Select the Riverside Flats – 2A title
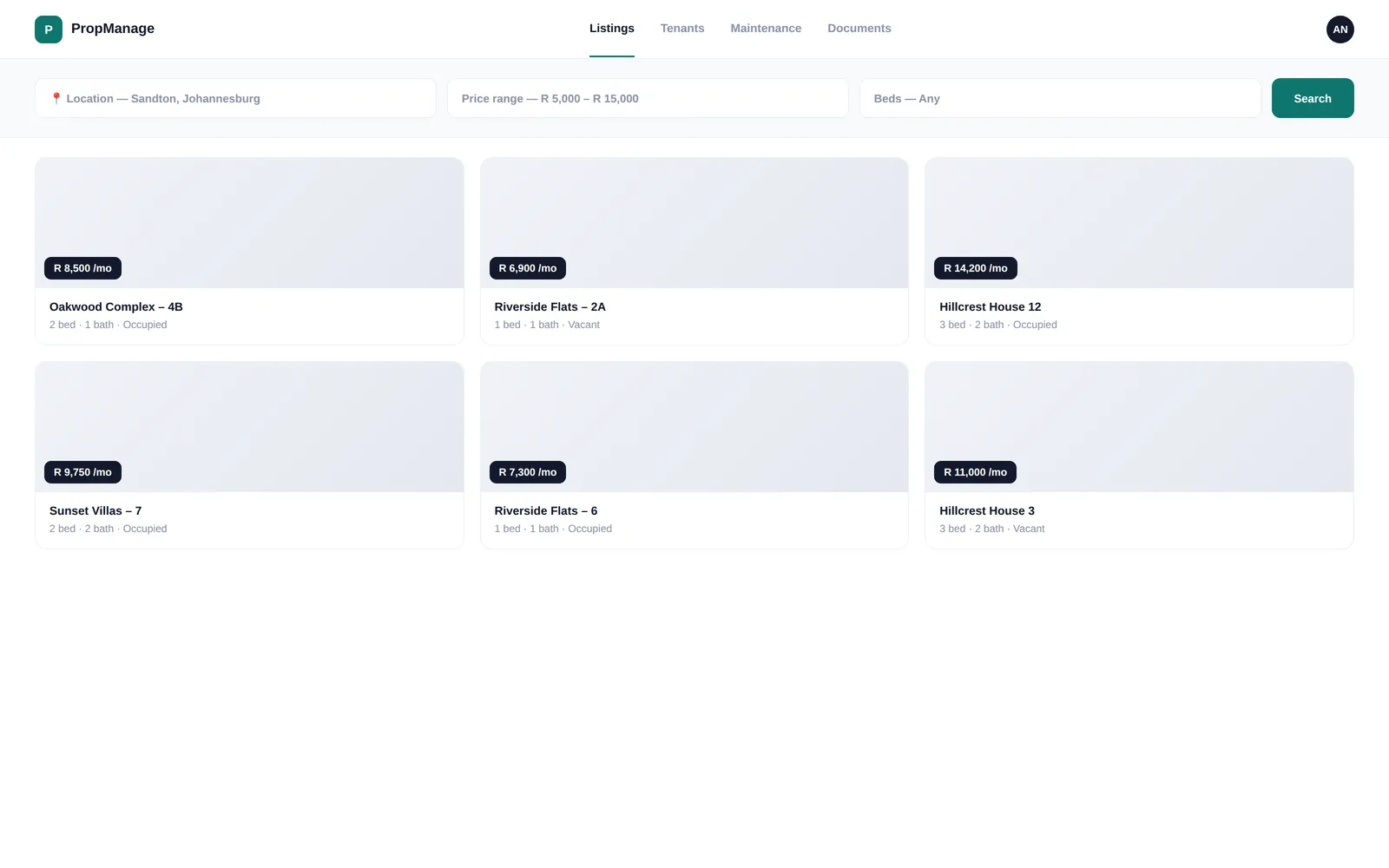This screenshot has width=1389, height=868. [x=550, y=306]
